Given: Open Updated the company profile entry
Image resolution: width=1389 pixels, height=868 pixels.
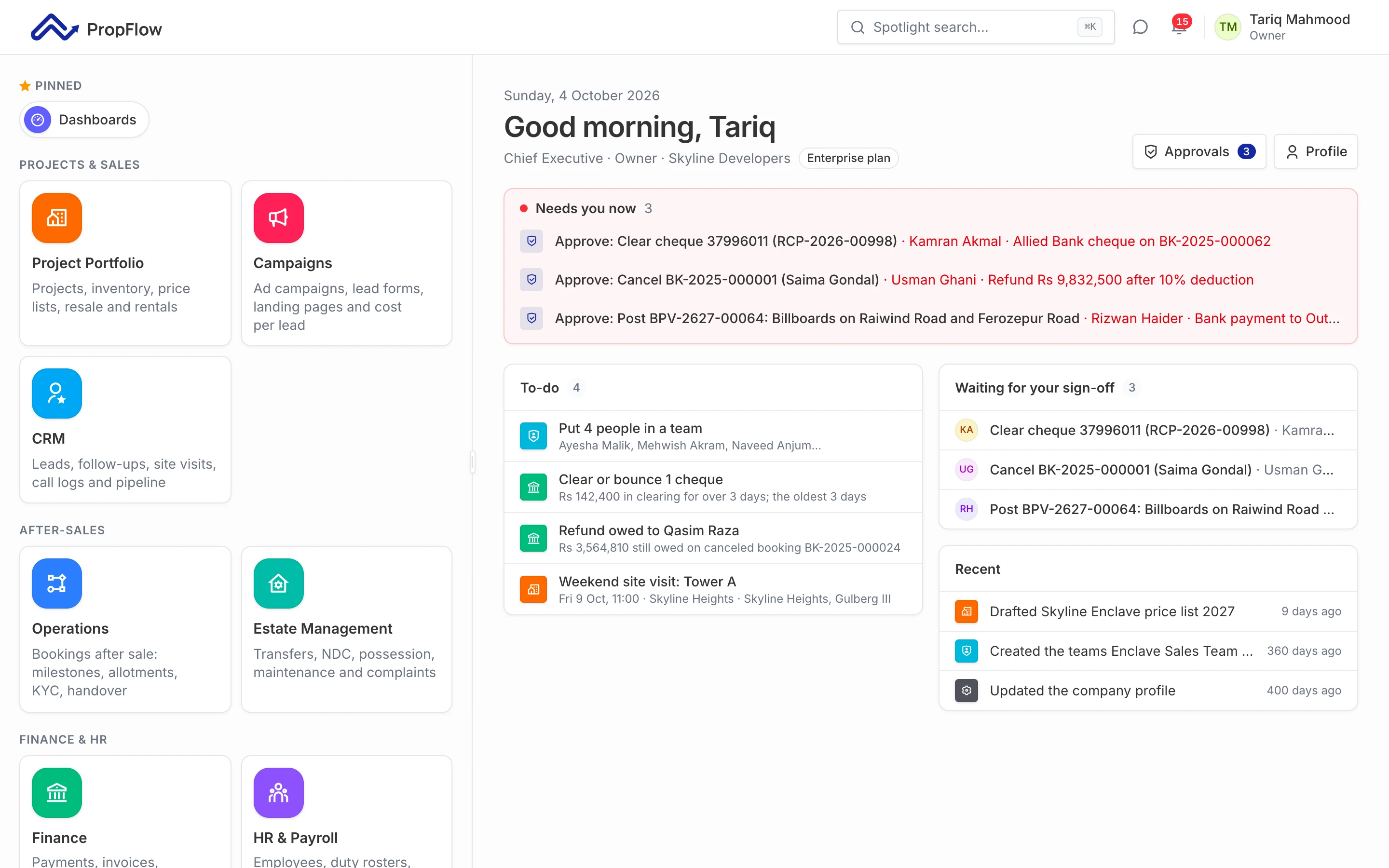Looking at the screenshot, I should 1148,691.
